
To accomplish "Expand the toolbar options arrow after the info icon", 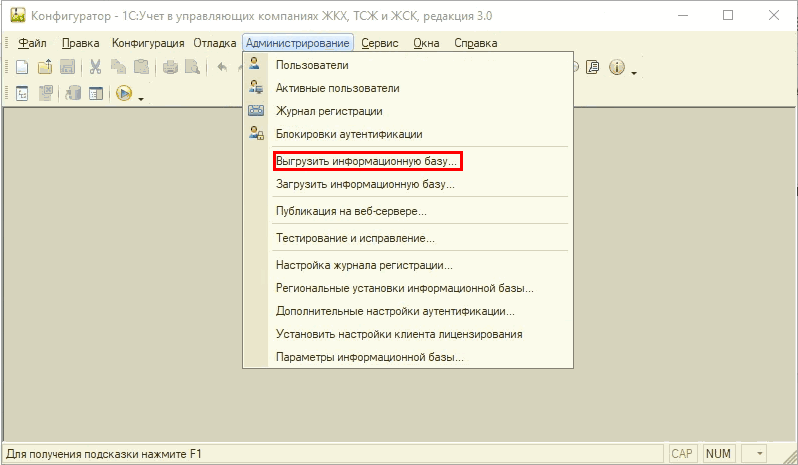I will tap(634, 73).
